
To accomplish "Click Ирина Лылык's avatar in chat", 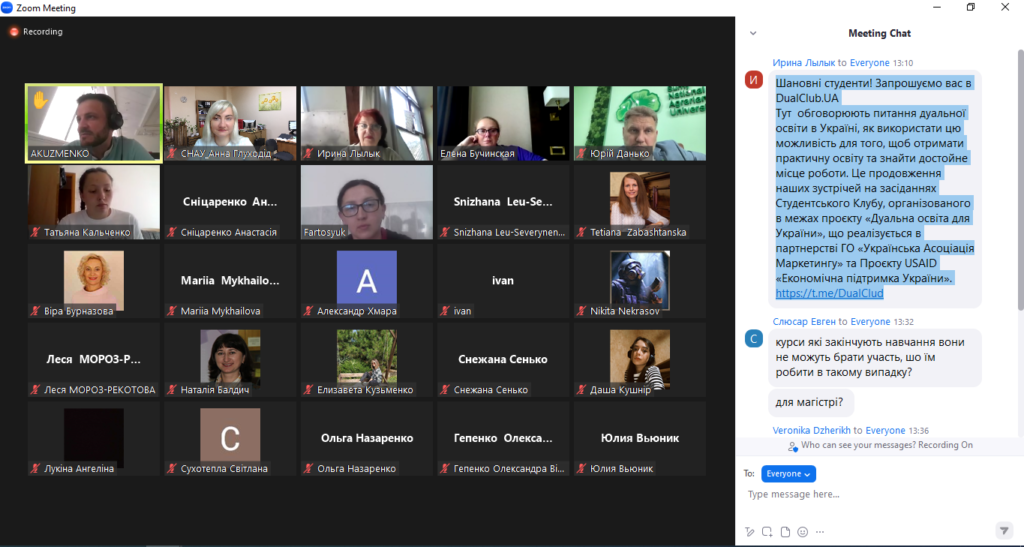I will click(754, 80).
